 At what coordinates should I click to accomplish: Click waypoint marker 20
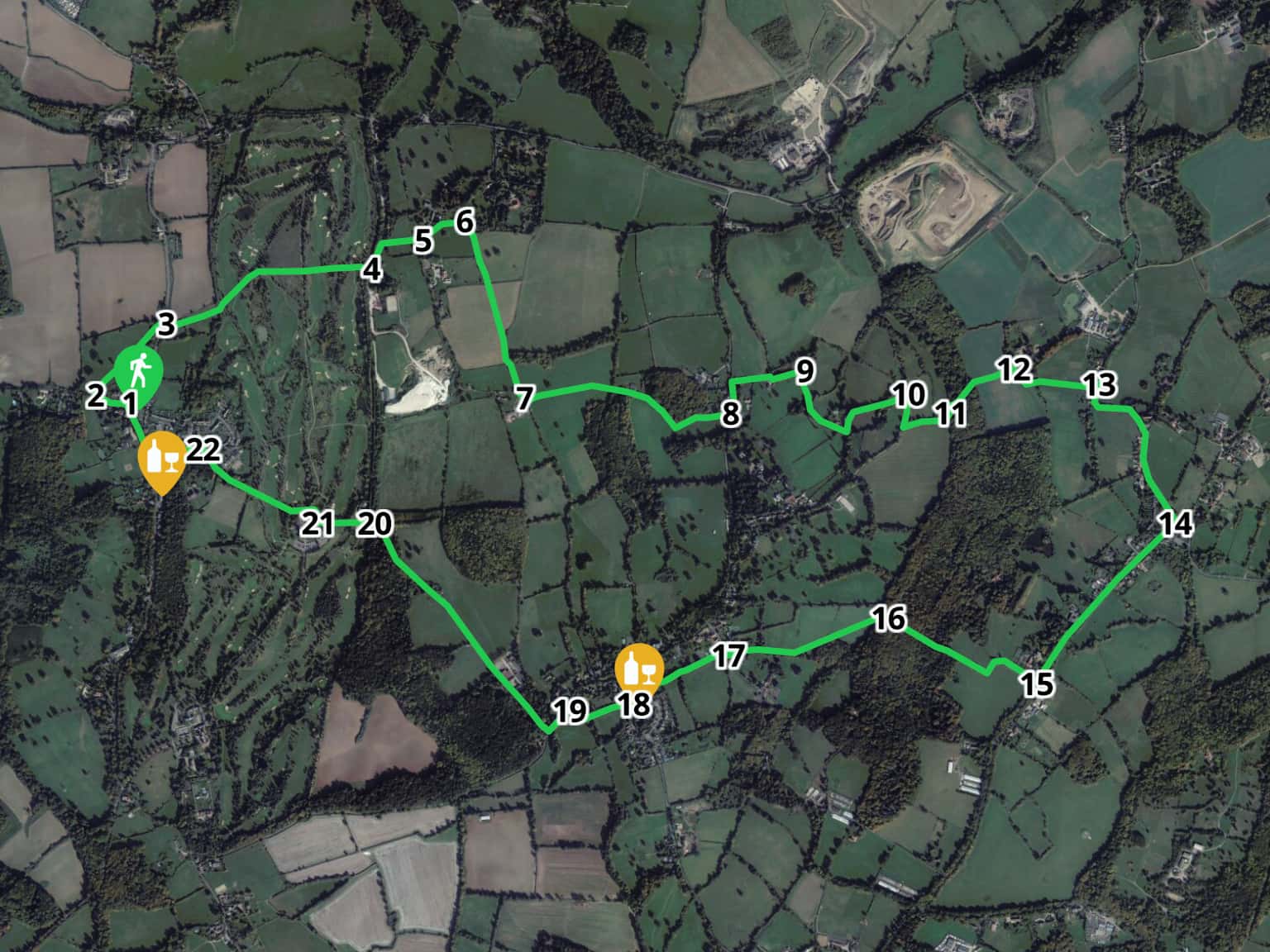point(375,523)
